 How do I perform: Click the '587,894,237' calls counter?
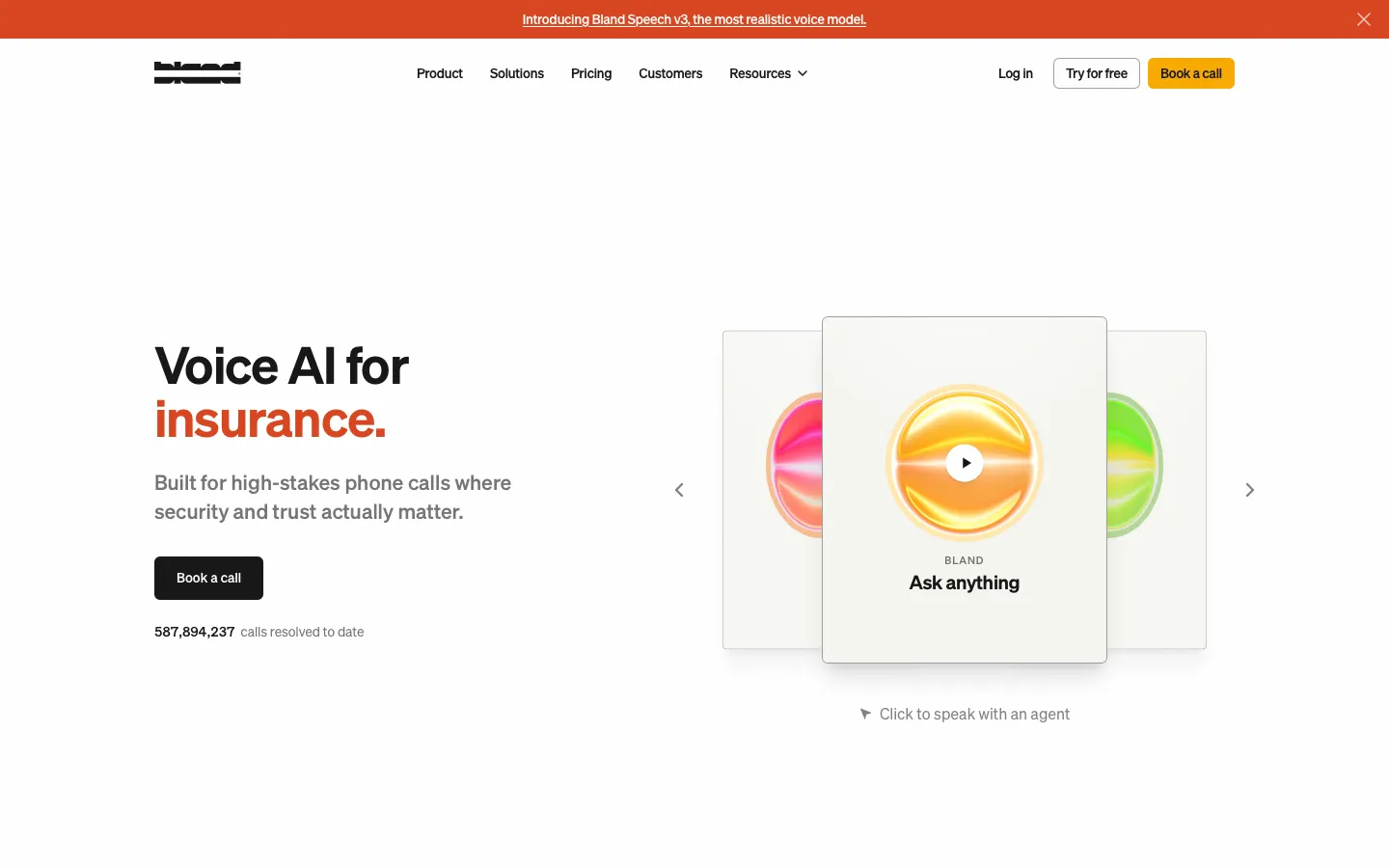(x=195, y=632)
